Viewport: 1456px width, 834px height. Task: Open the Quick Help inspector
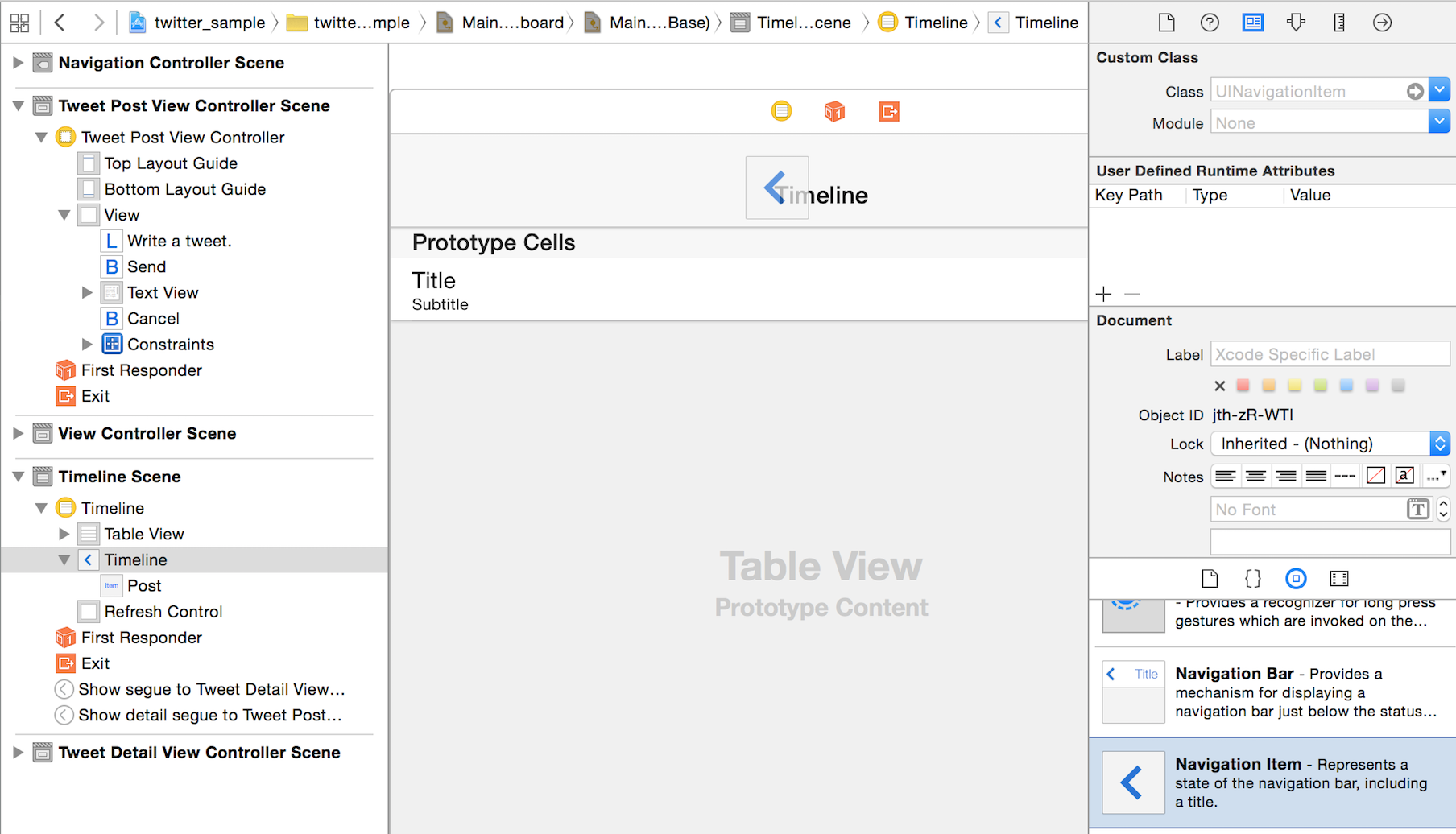(1210, 23)
